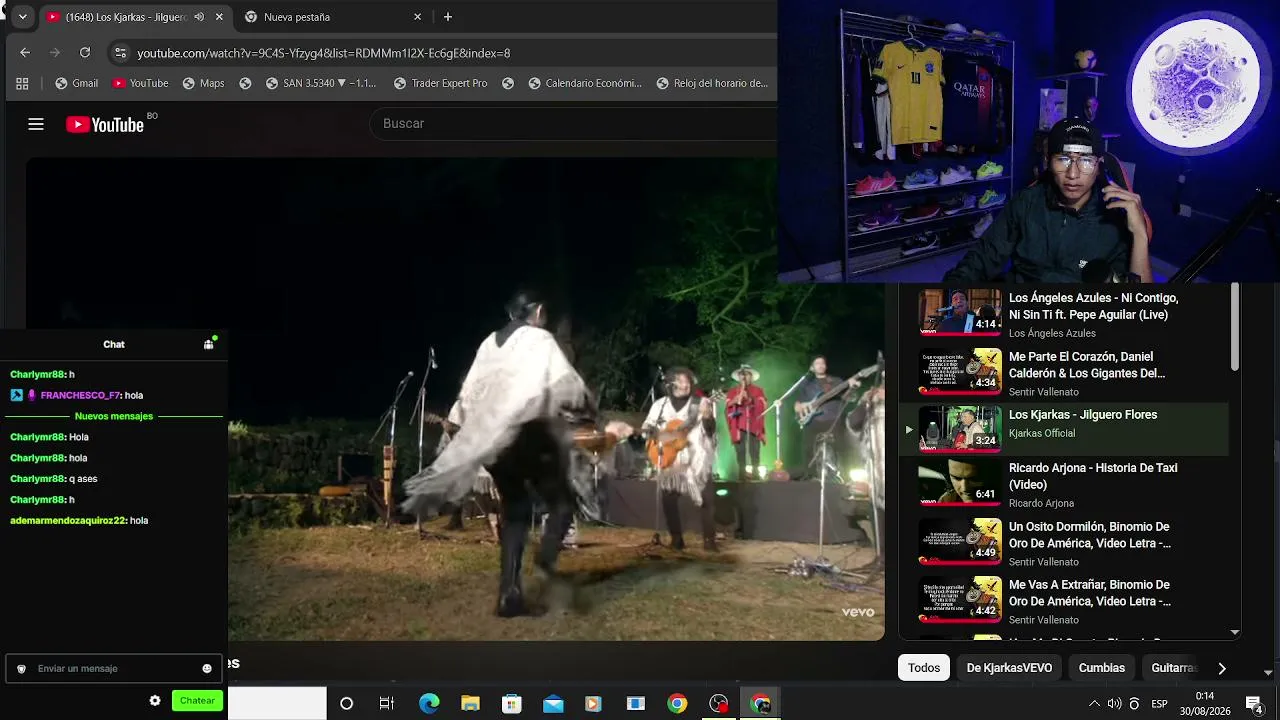Show hidden system tray icons
The width and height of the screenshot is (1280, 720).
(1094, 704)
